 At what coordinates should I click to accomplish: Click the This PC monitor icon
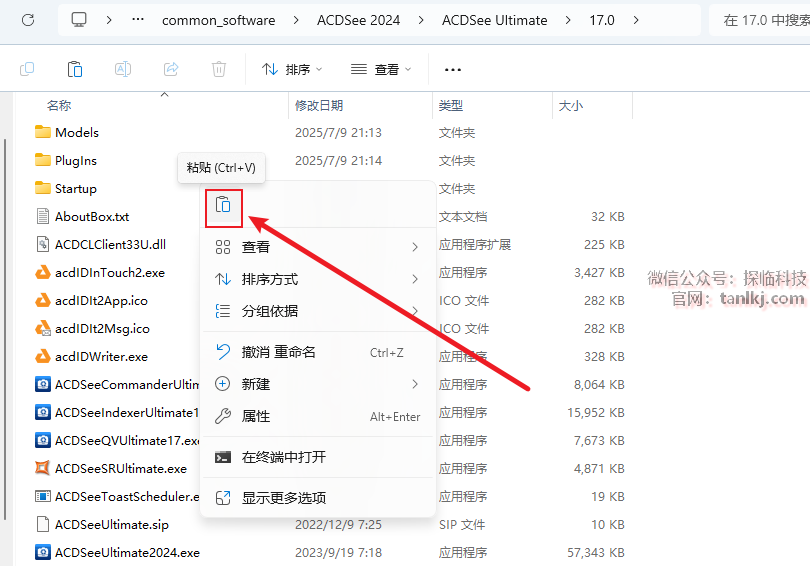click(x=80, y=20)
